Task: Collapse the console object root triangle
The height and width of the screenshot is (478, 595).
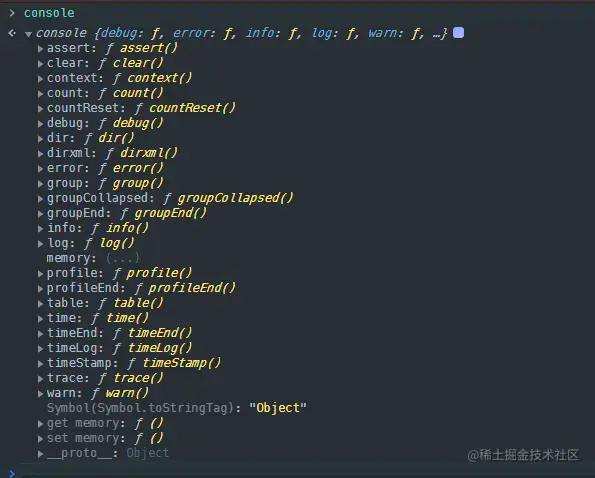Action: tap(28, 34)
